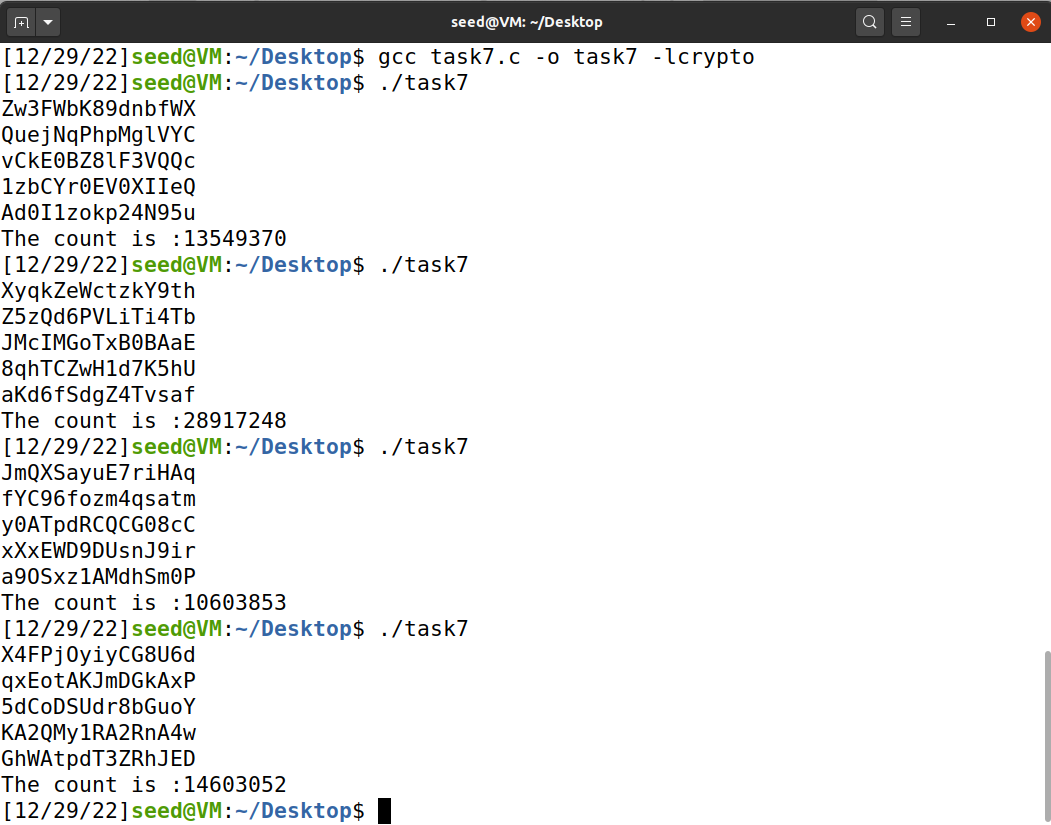Image resolution: width=1051 pixels, height=825 pixels.
Task: Select output line Ad0I1zokp24N95u
Action: [99, 213]
